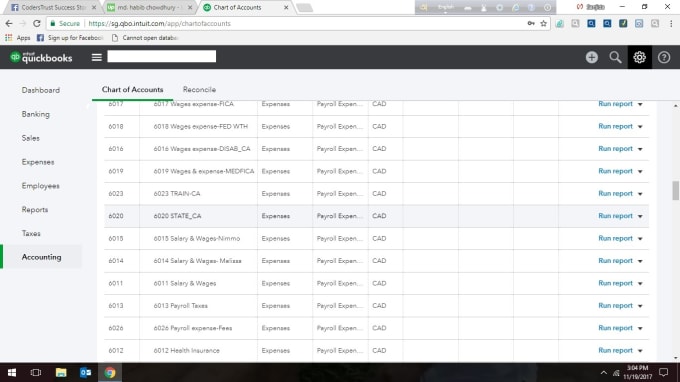
Task: Select the 6014 Salary & Wages- Melissa name
Action: click(197, 261)
